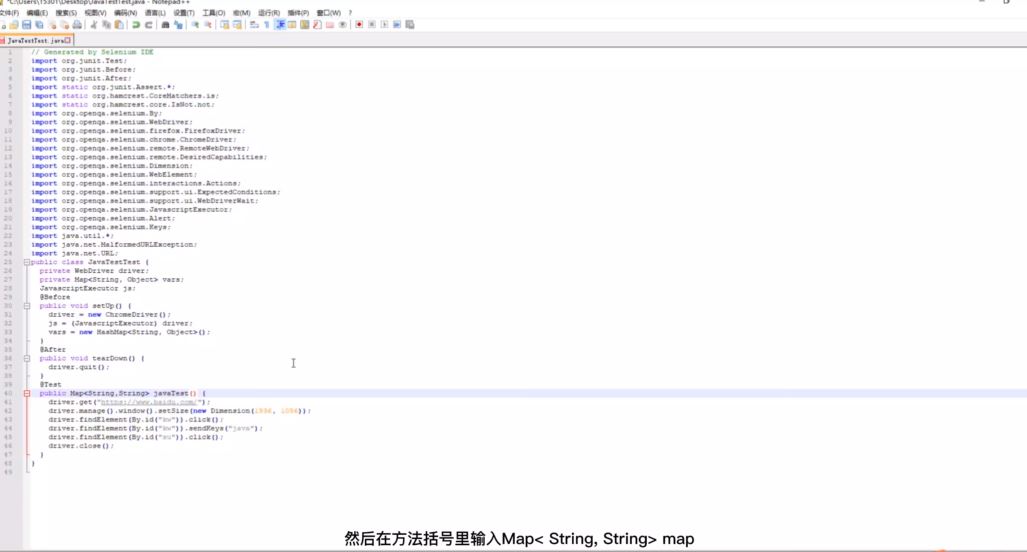Click line number 40 in the margin
Image resolution: width=1027 pixels, height=552 pixels.
pos(10,394)
